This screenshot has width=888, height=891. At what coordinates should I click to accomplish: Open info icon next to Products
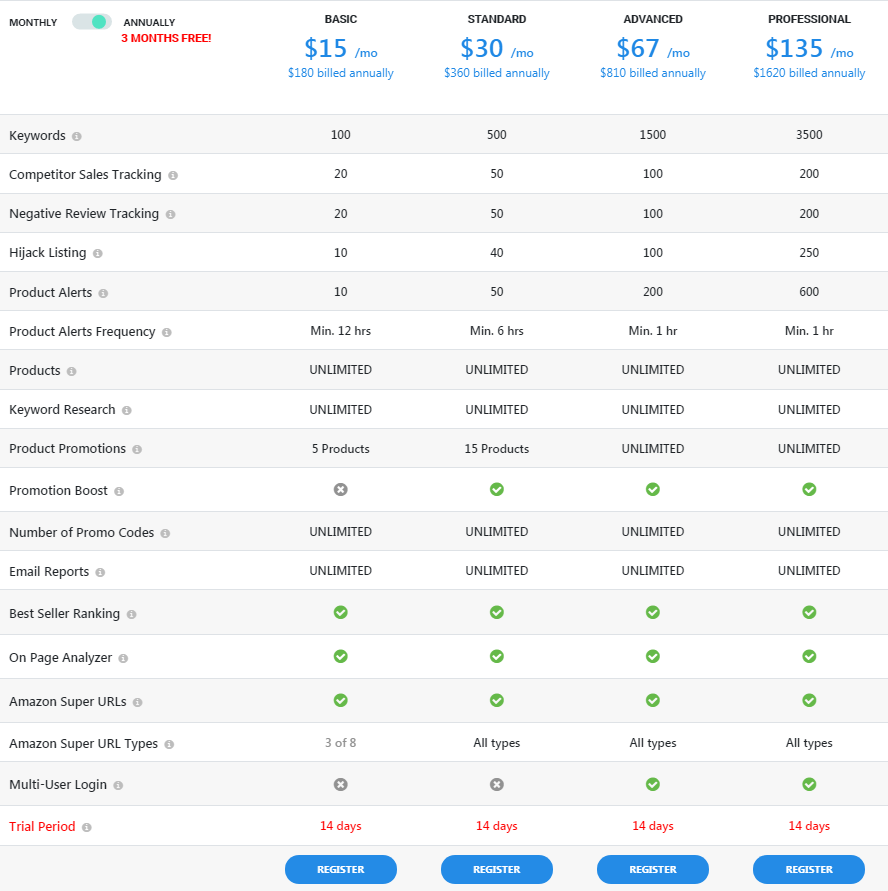pyautogui.click(x=72, y=372)
